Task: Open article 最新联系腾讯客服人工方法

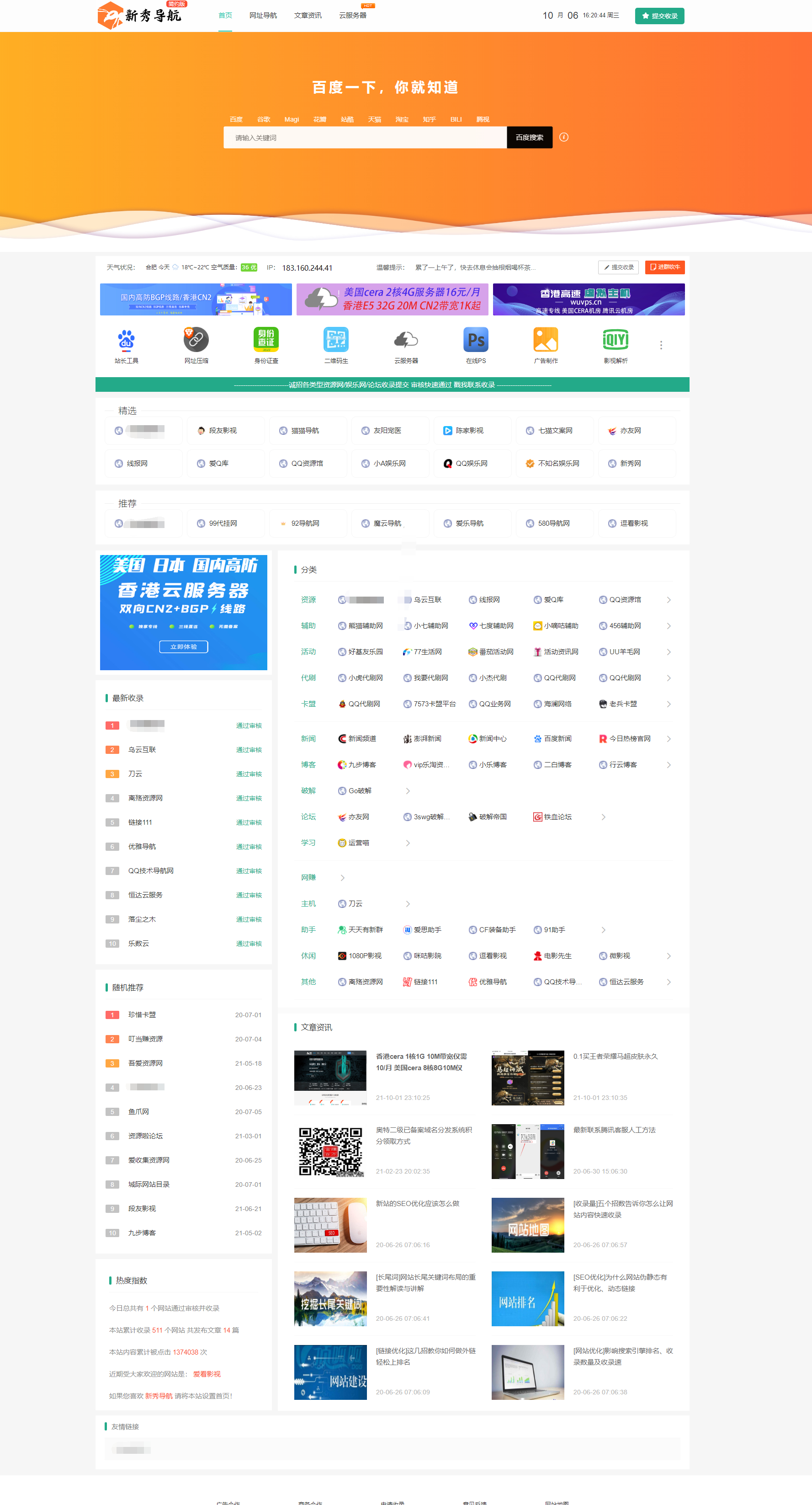Action: 614,1130
